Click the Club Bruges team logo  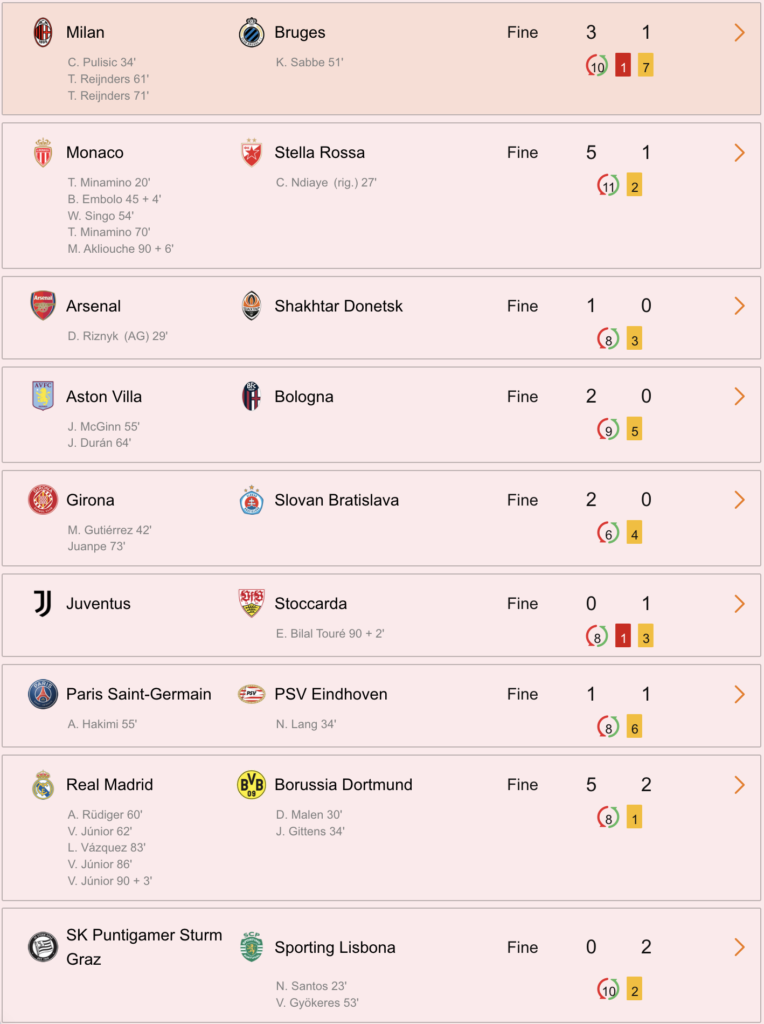click(251, 33)
